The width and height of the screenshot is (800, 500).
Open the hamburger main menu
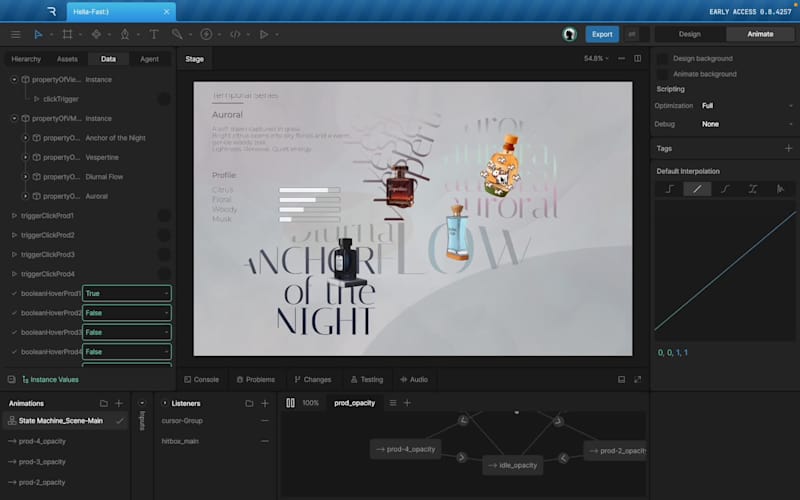point(16,34)
